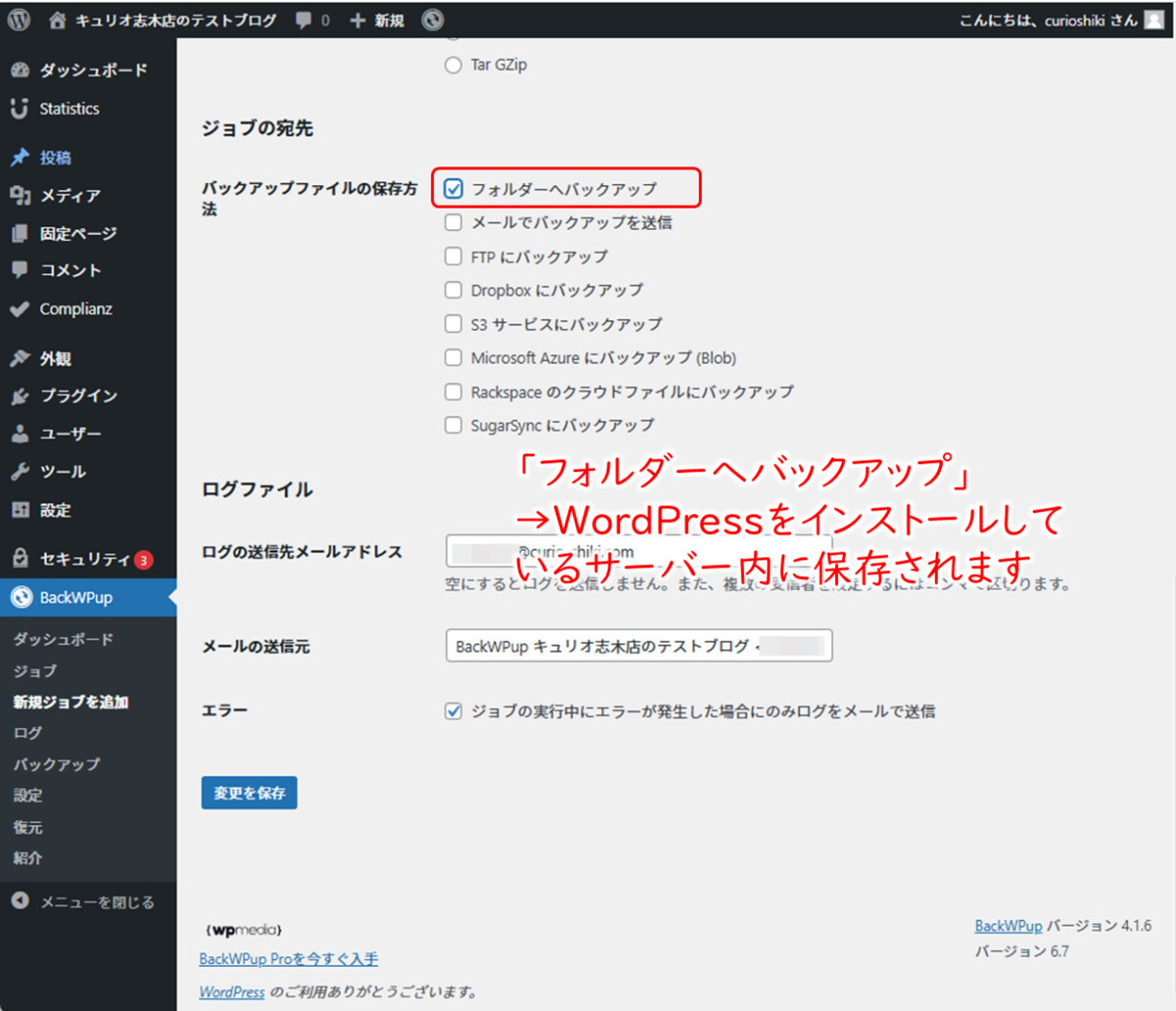1176x1011 pixels.
Task: Open 新規ジョブを追加 submenu item
Action: (x=71, y=701)
